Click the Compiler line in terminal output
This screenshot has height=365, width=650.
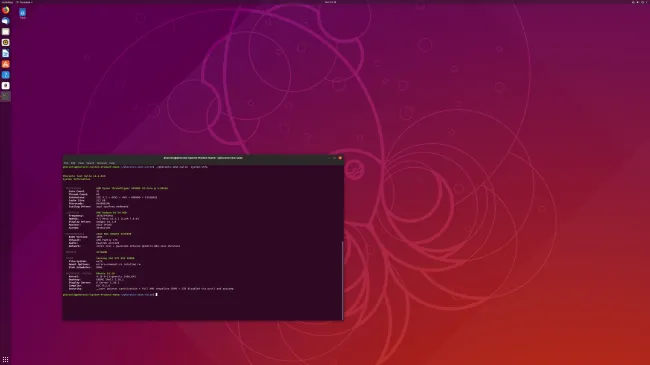(90, 285)
